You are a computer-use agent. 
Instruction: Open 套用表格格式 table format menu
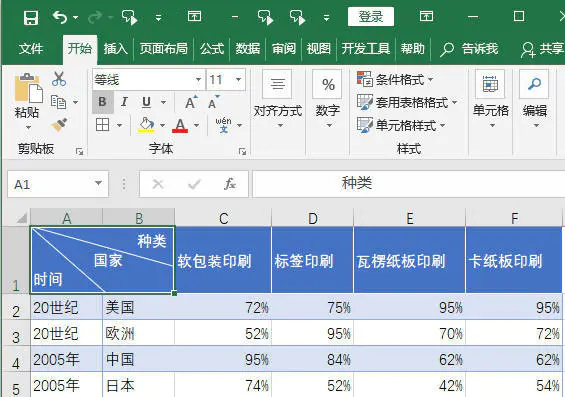(x=407, y=102)
